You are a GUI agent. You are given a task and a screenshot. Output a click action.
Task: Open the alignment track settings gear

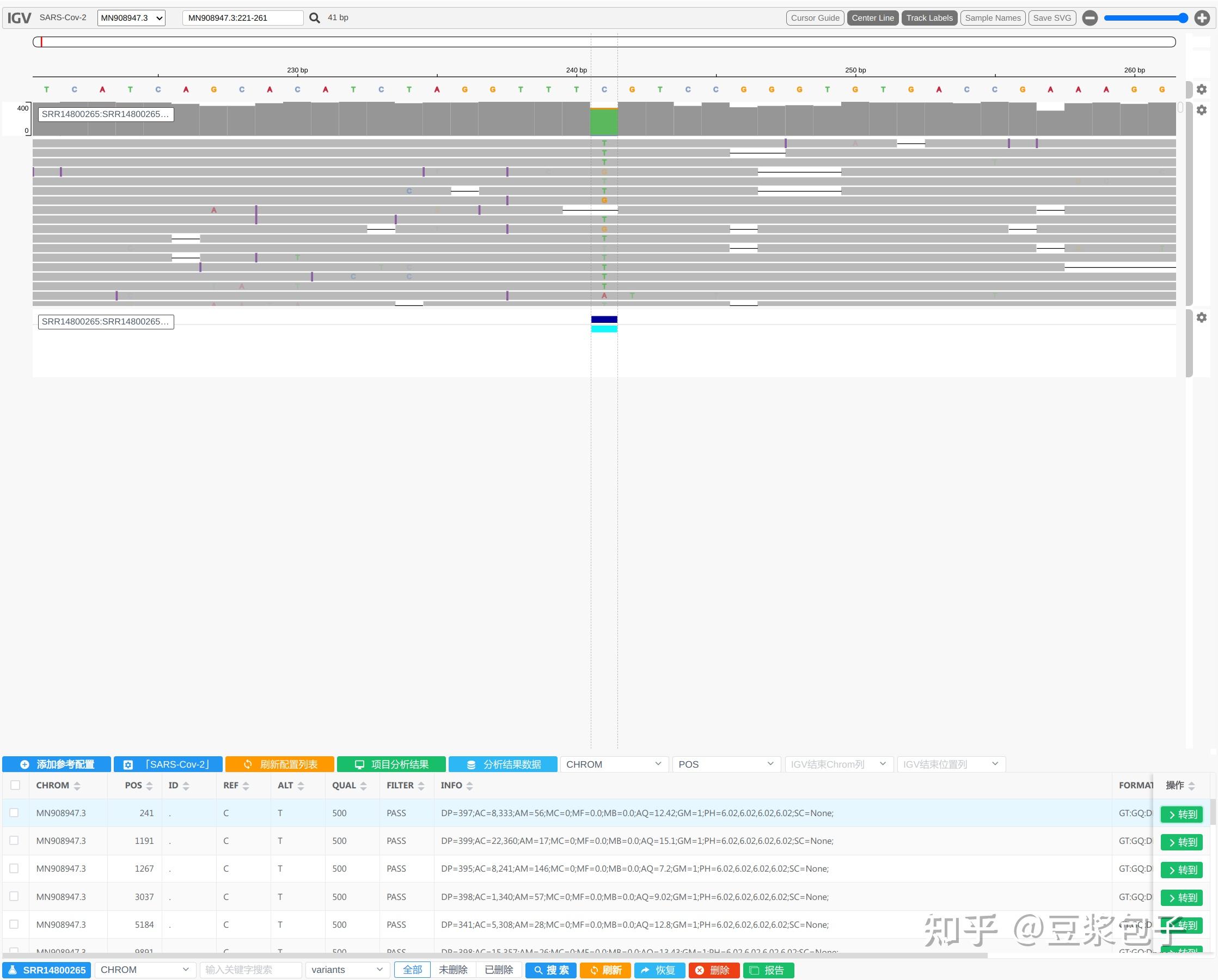[1202, 110]
